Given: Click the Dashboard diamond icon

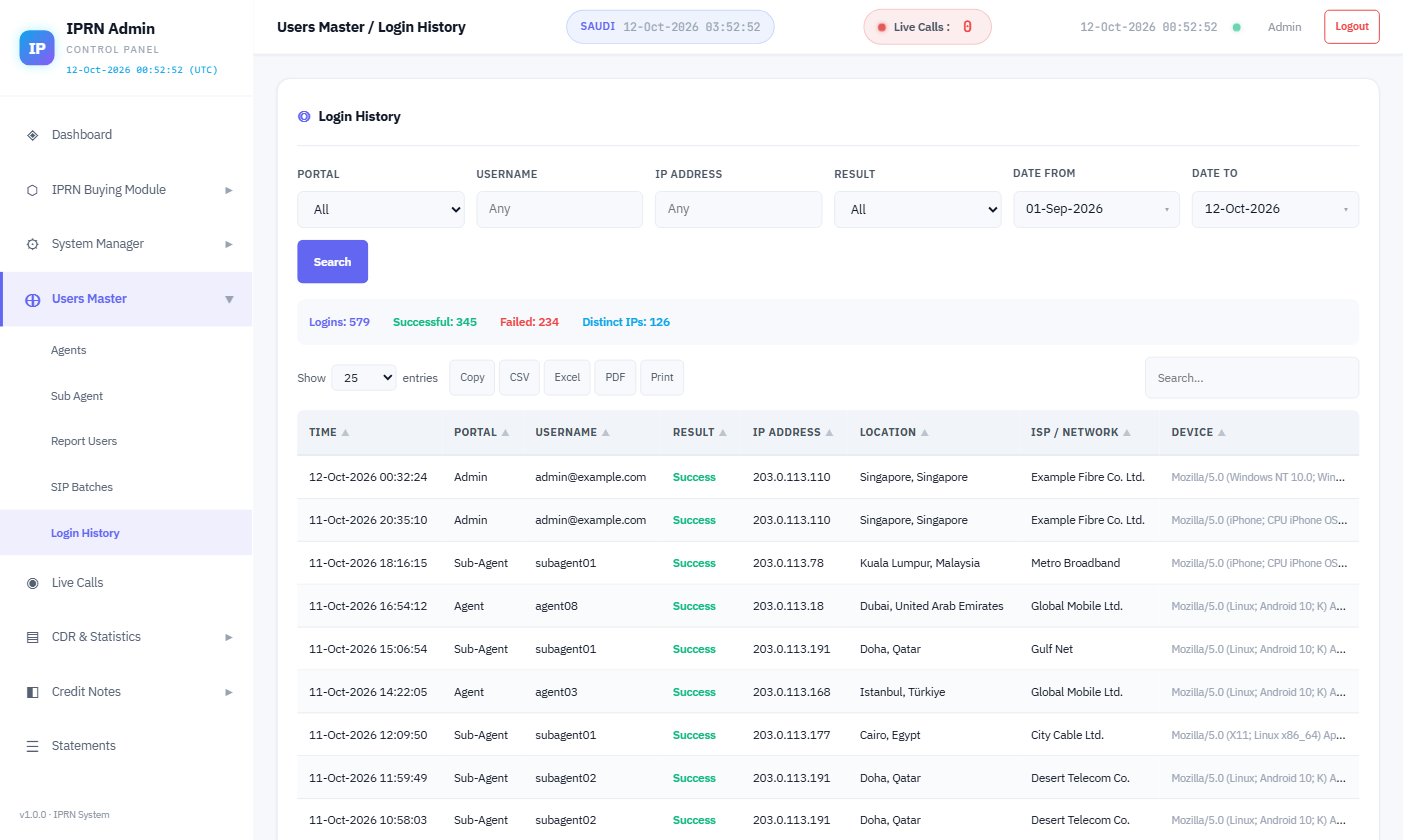Looking at the screenshot, I should [x=32, y=135].
